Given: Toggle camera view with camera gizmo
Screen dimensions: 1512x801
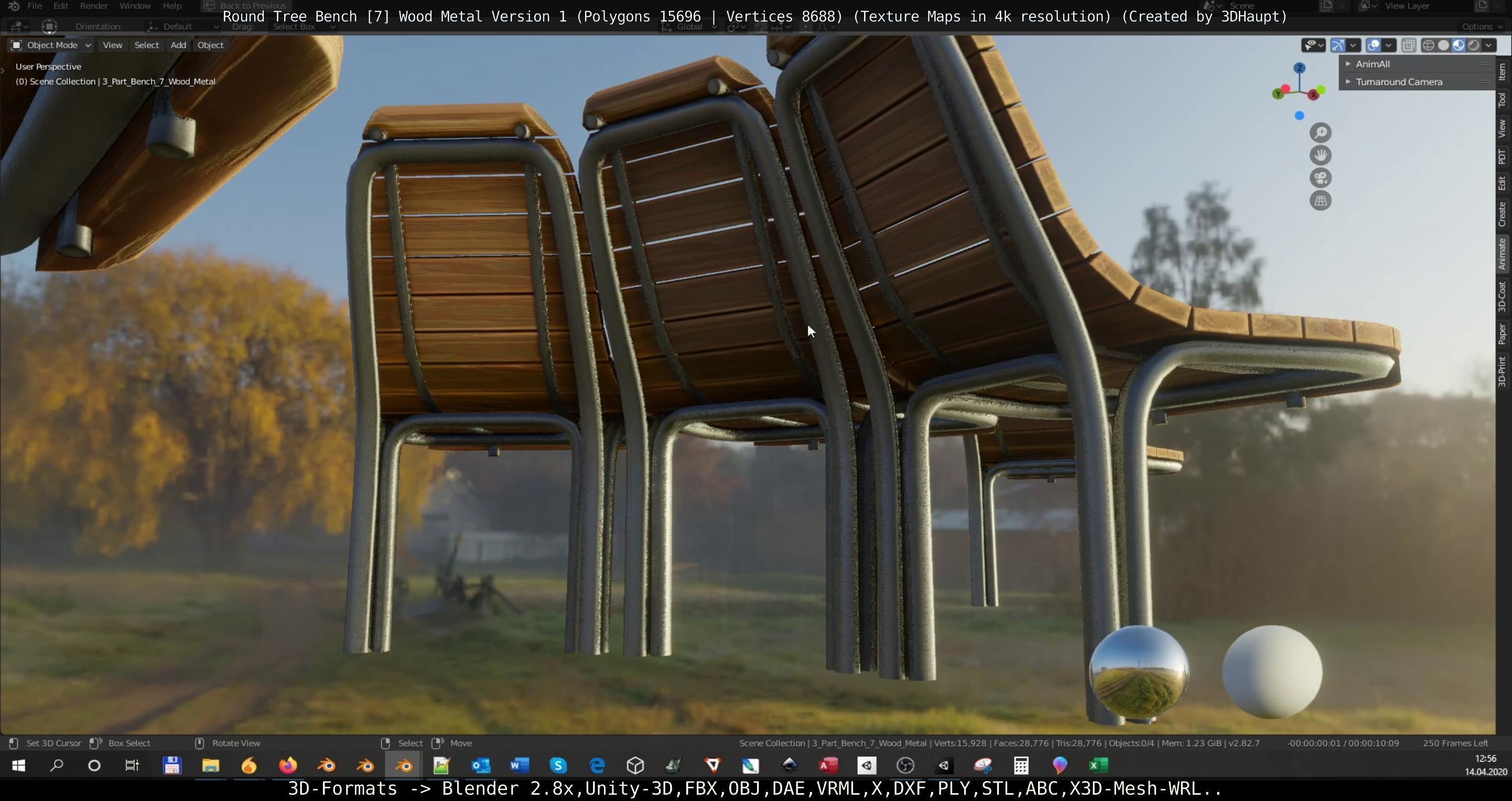Looking at the screenshot, I should click(x=1320, y=178).
